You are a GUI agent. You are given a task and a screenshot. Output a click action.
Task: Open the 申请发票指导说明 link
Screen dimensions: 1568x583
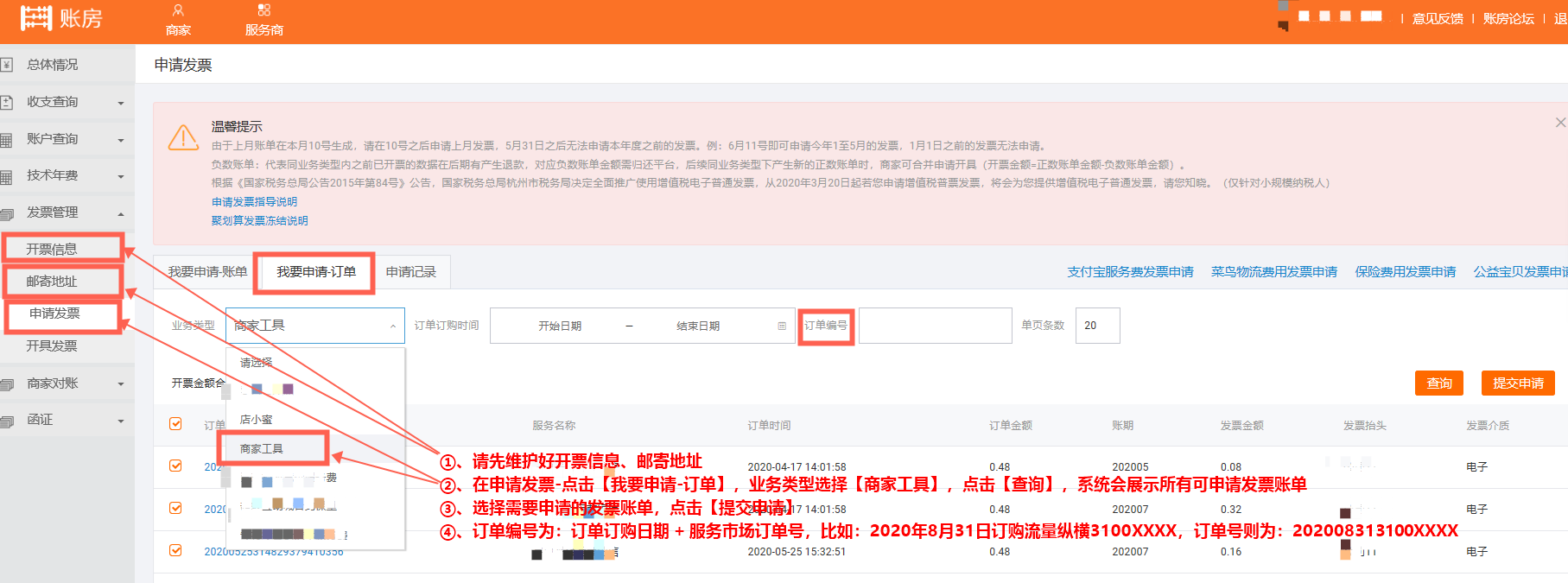pos(254,202)
